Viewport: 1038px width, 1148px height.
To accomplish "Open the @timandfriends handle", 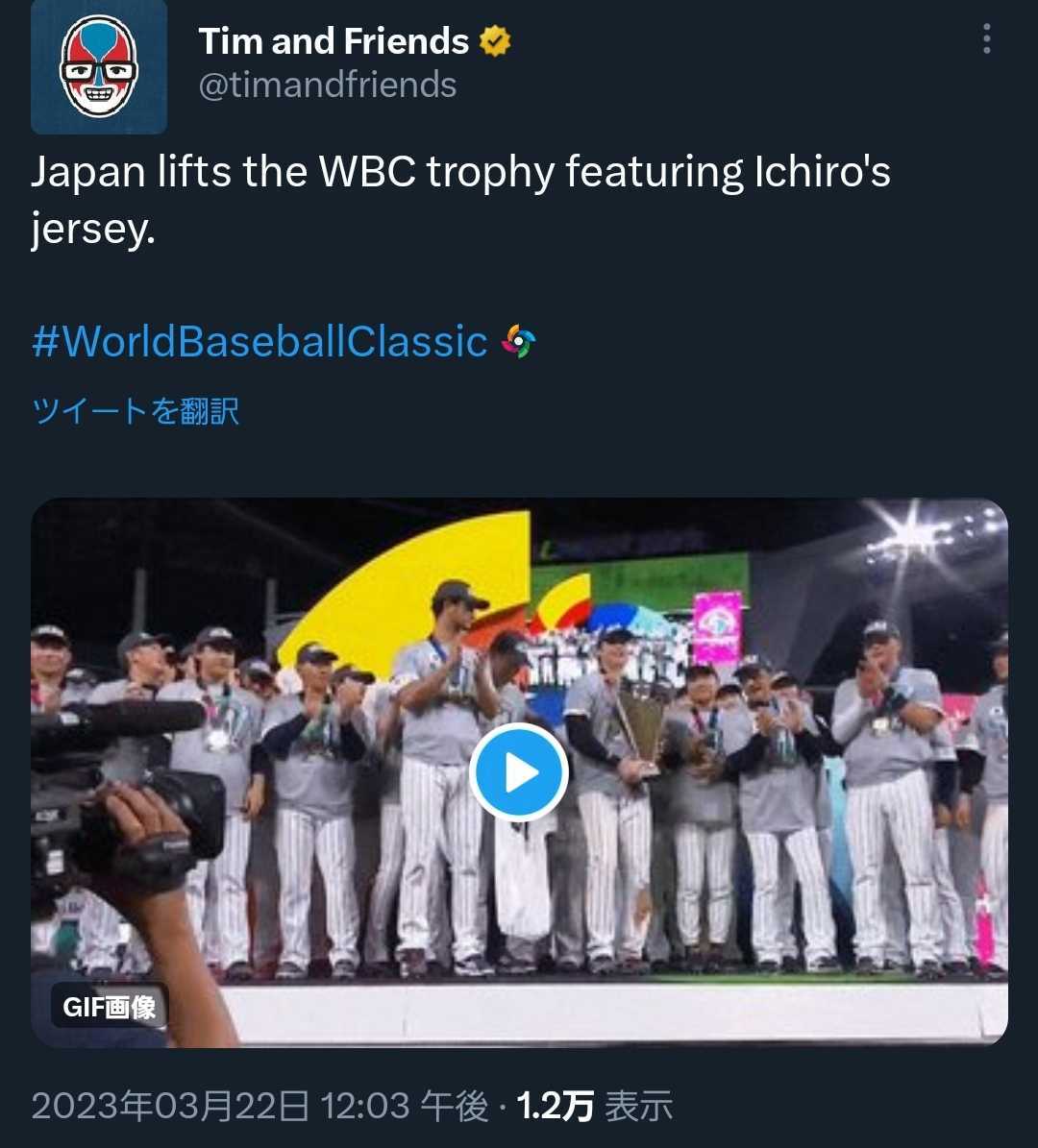I will click(x=327, y=85).
